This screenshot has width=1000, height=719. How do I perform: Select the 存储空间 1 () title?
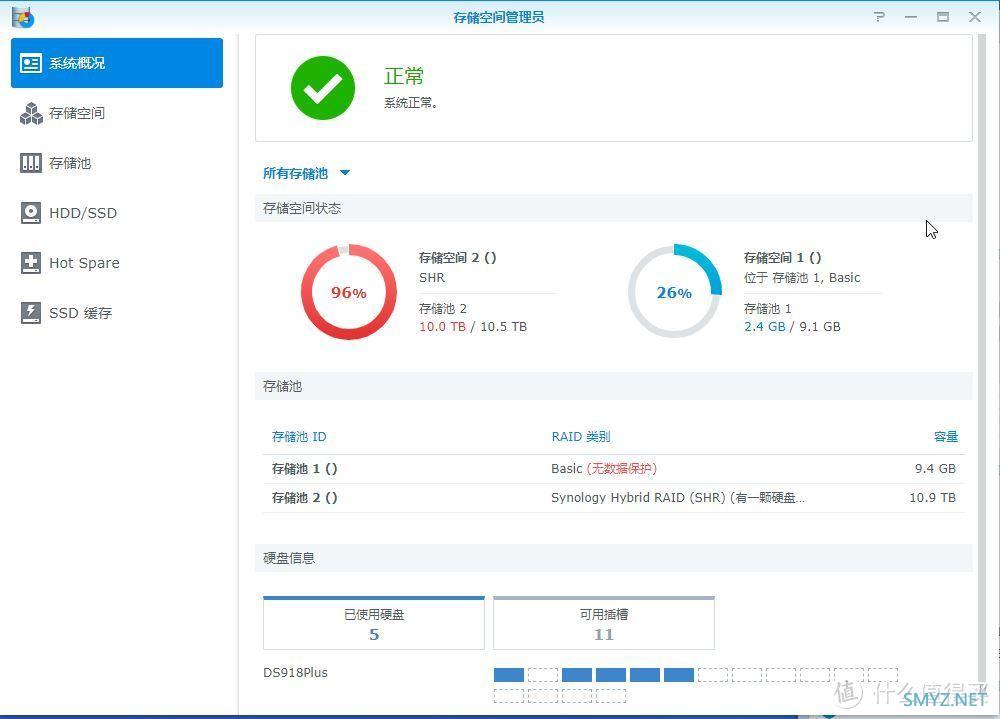783,258
